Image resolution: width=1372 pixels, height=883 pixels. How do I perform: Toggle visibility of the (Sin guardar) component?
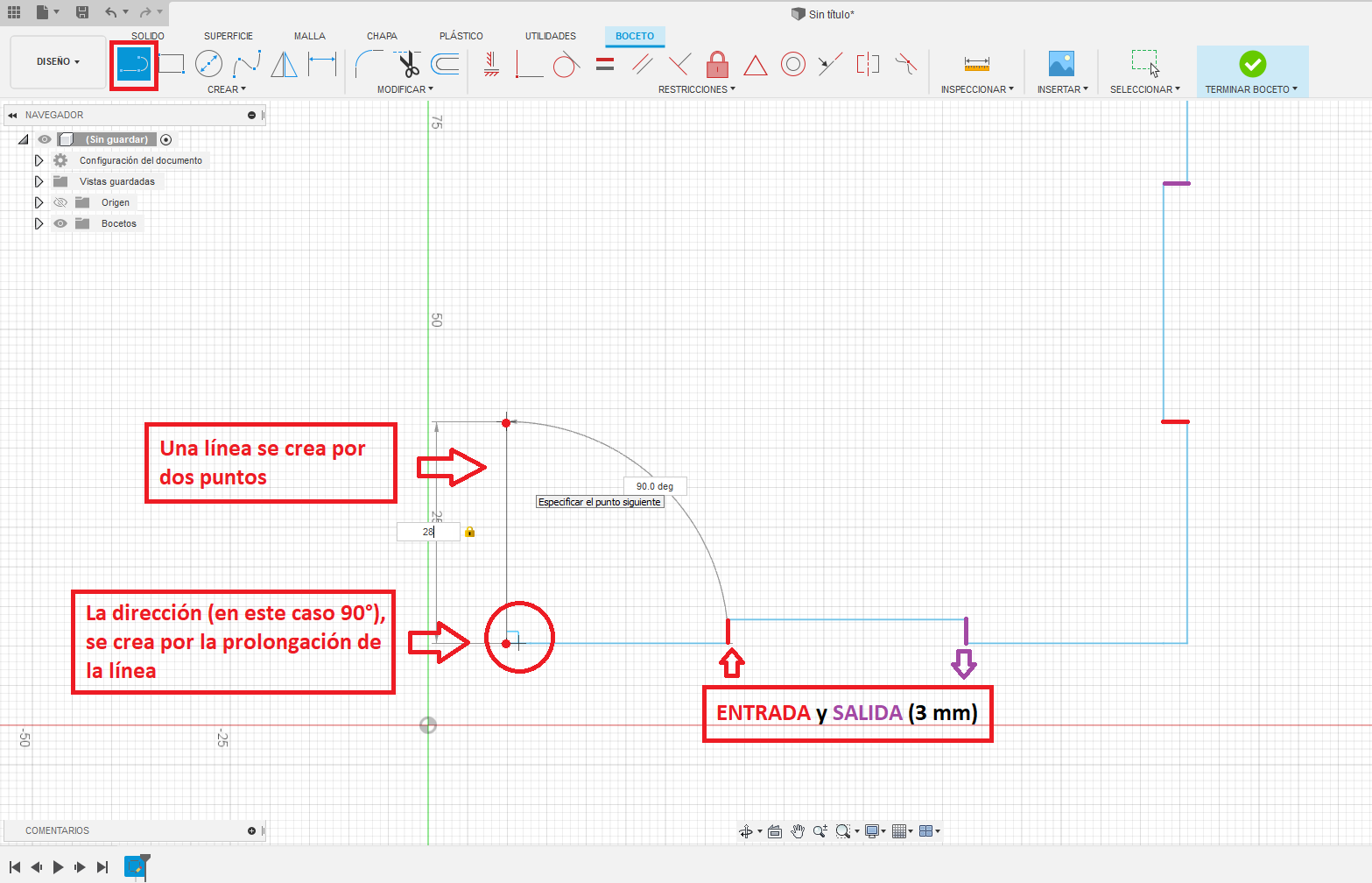(45, 139)
